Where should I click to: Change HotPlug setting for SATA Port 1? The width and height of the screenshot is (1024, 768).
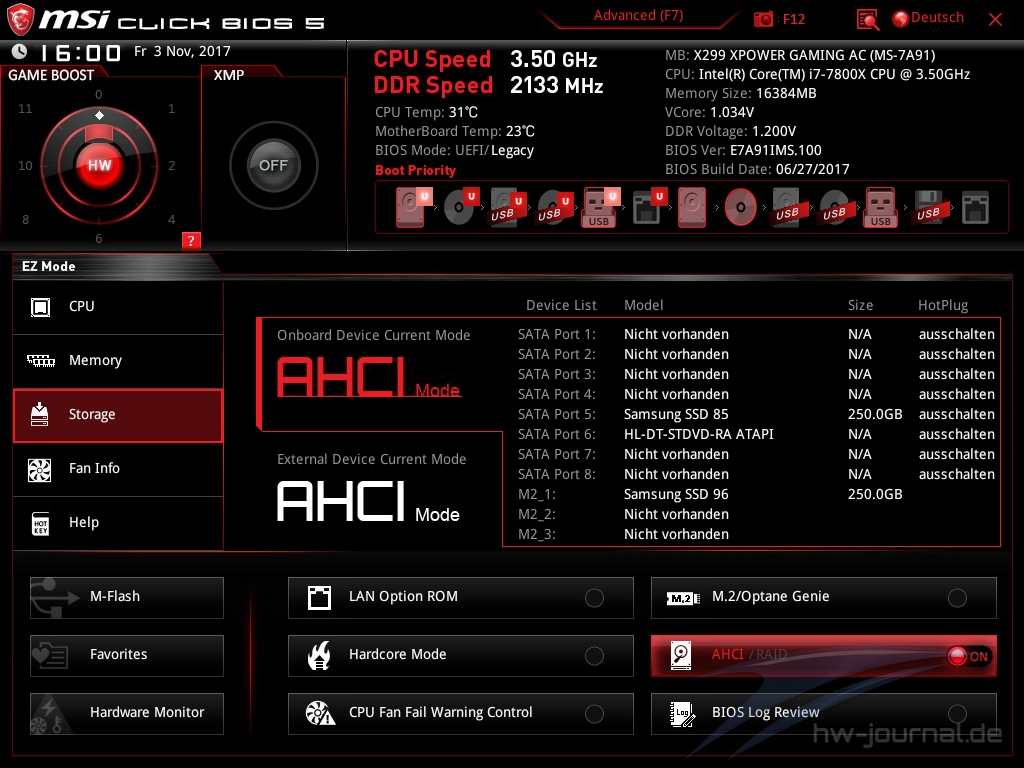[957, 334]
